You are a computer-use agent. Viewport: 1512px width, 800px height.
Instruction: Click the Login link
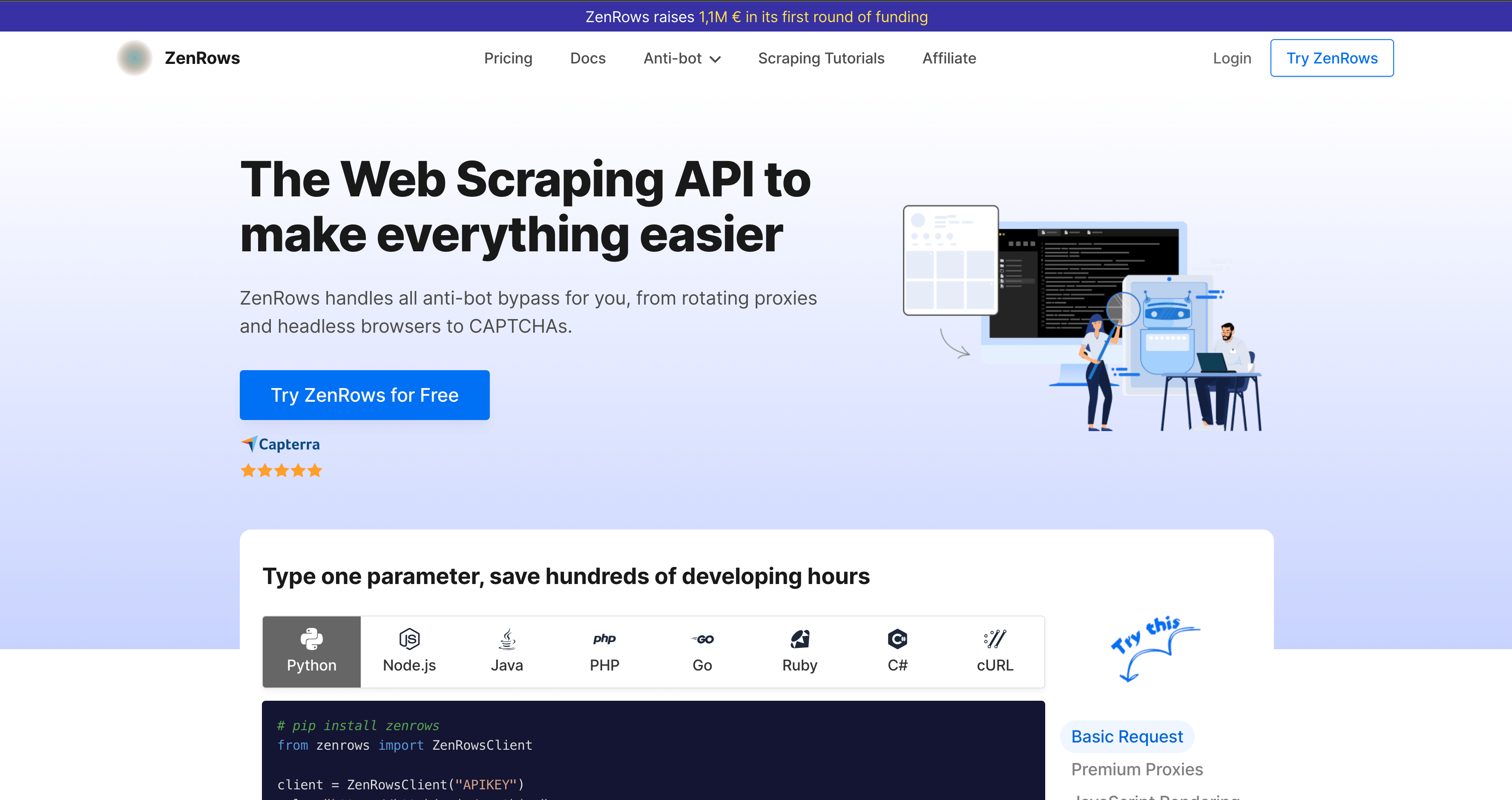tap(1232, 58)
